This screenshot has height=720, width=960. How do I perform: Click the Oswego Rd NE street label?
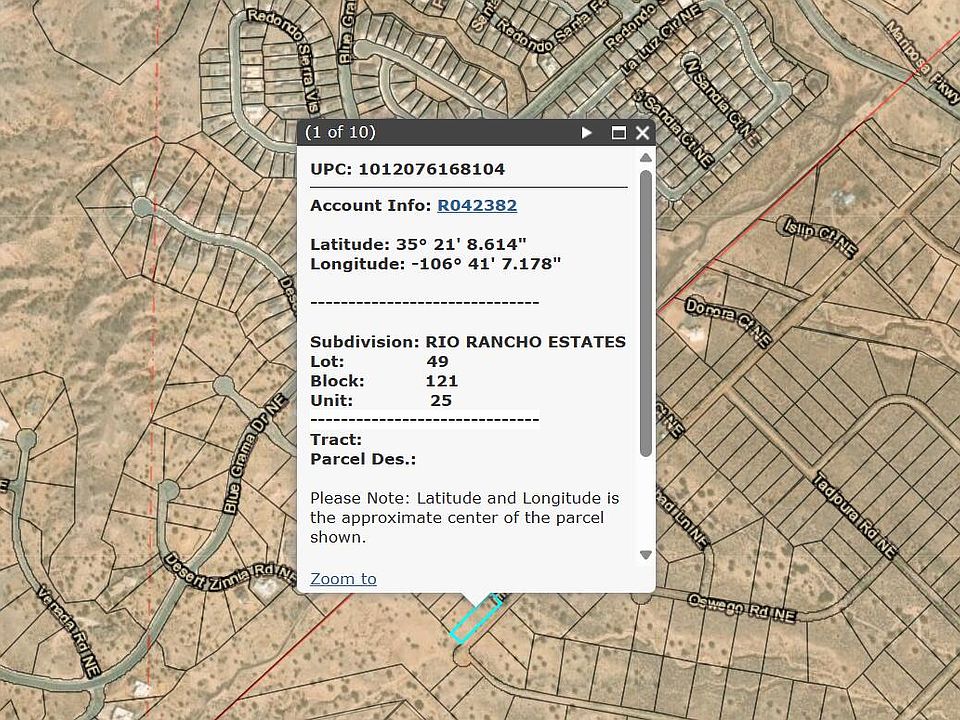(x=741, y=607)
